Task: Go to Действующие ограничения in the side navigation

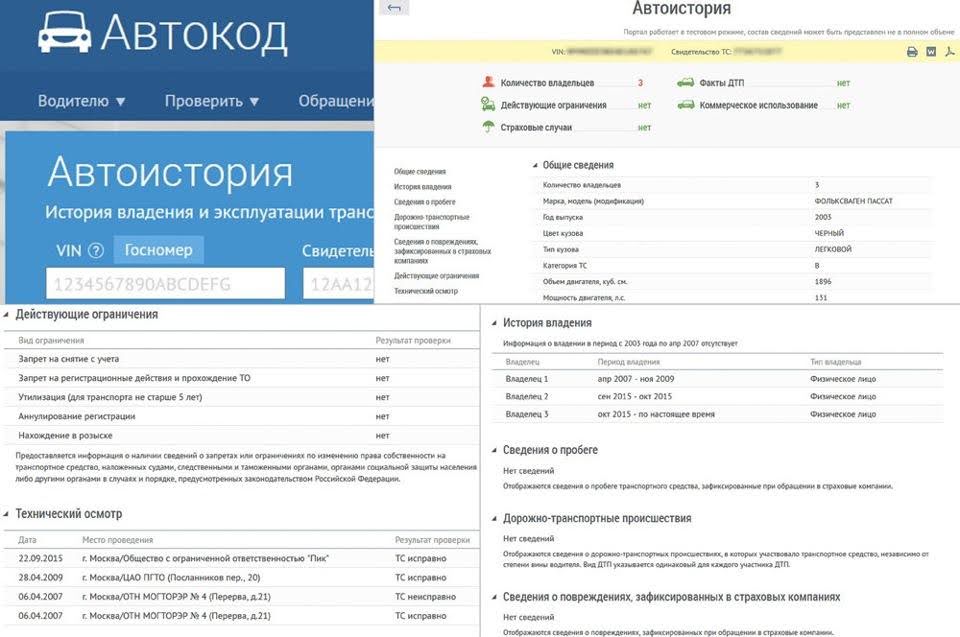Action: (x=437, y=276)
